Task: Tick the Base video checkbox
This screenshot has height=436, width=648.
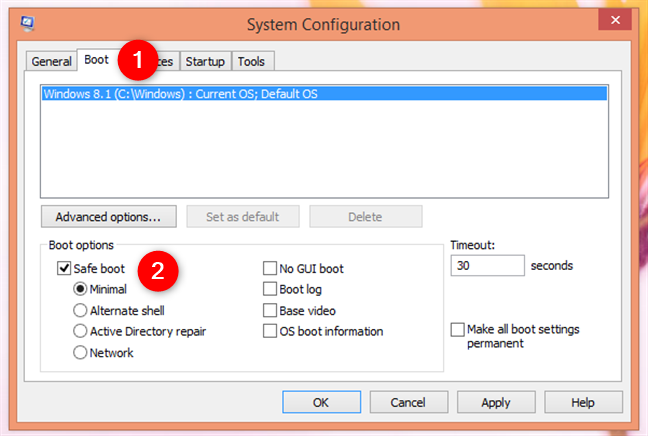Action: (270, 310)
